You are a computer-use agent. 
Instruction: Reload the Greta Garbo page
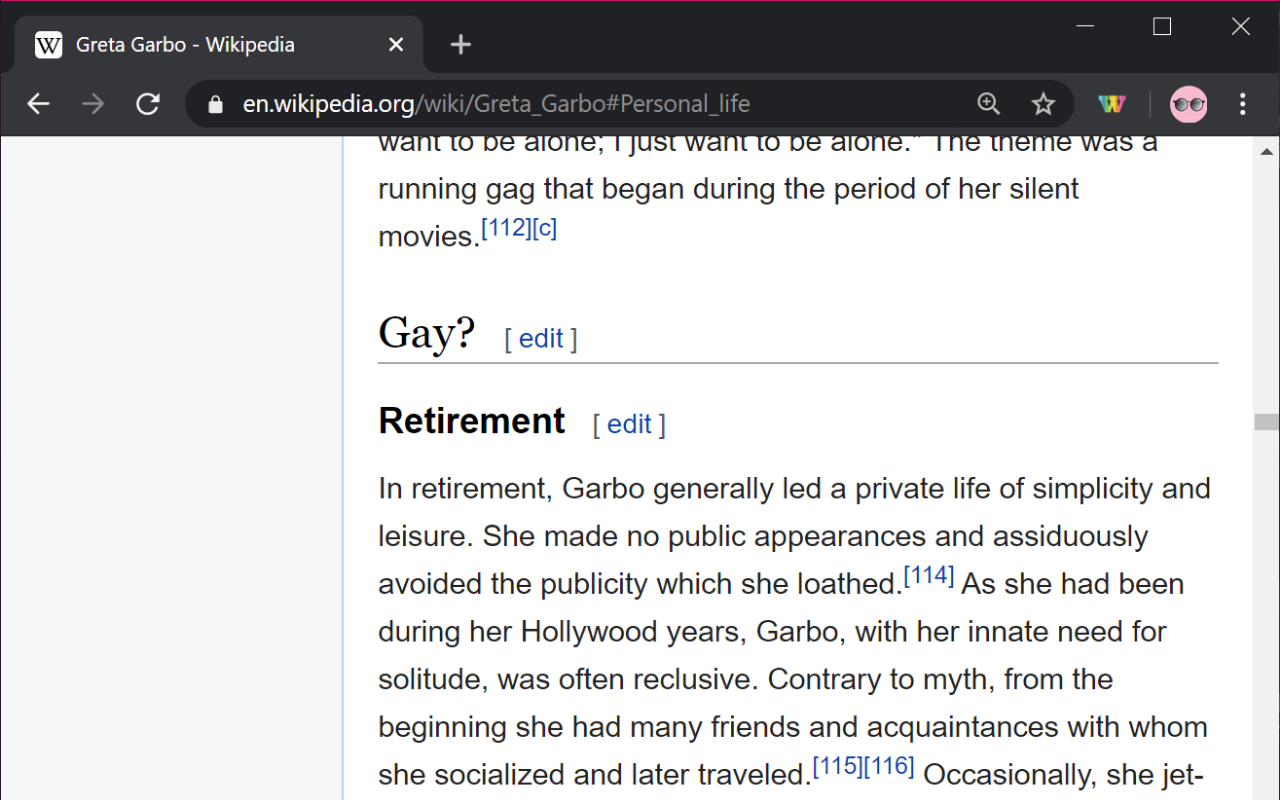click(x=148, y=103)
